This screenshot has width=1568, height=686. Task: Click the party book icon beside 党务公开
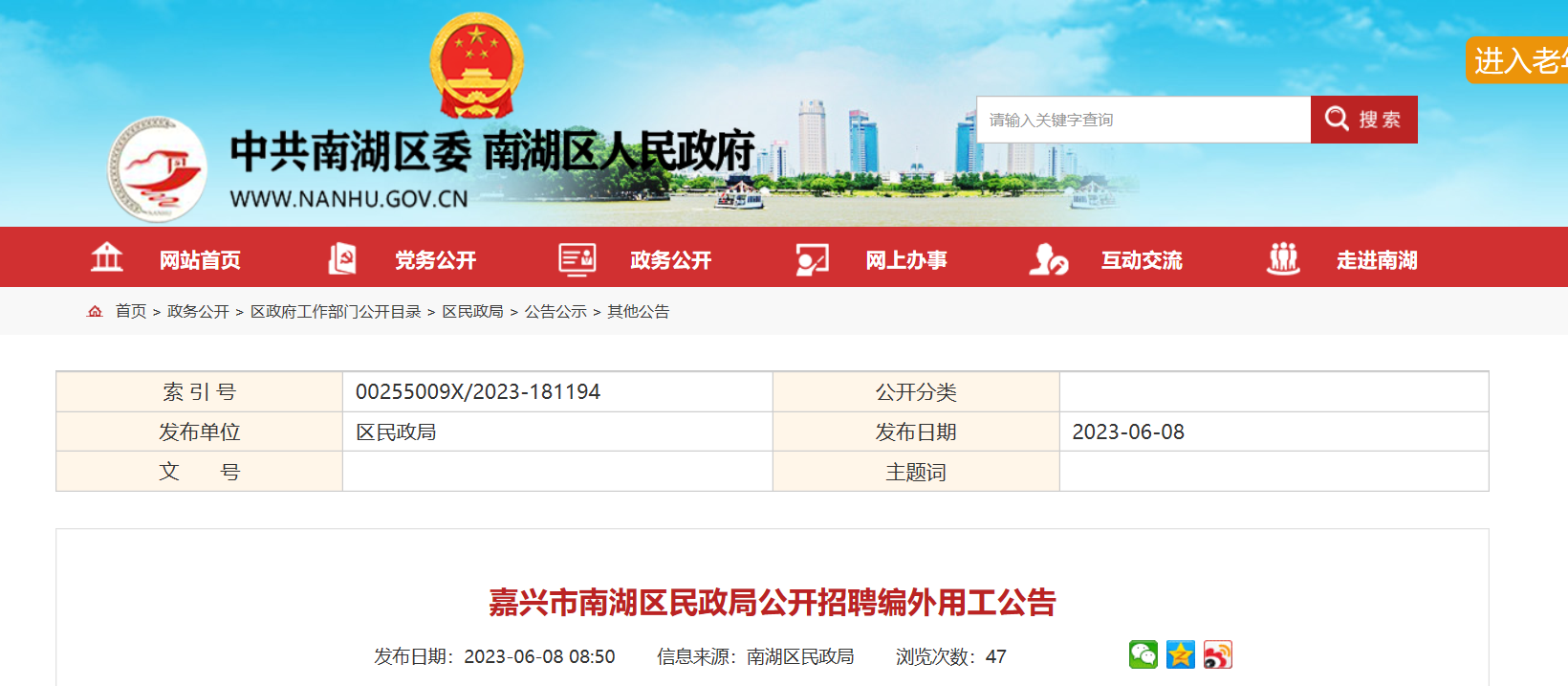(342, 258)
